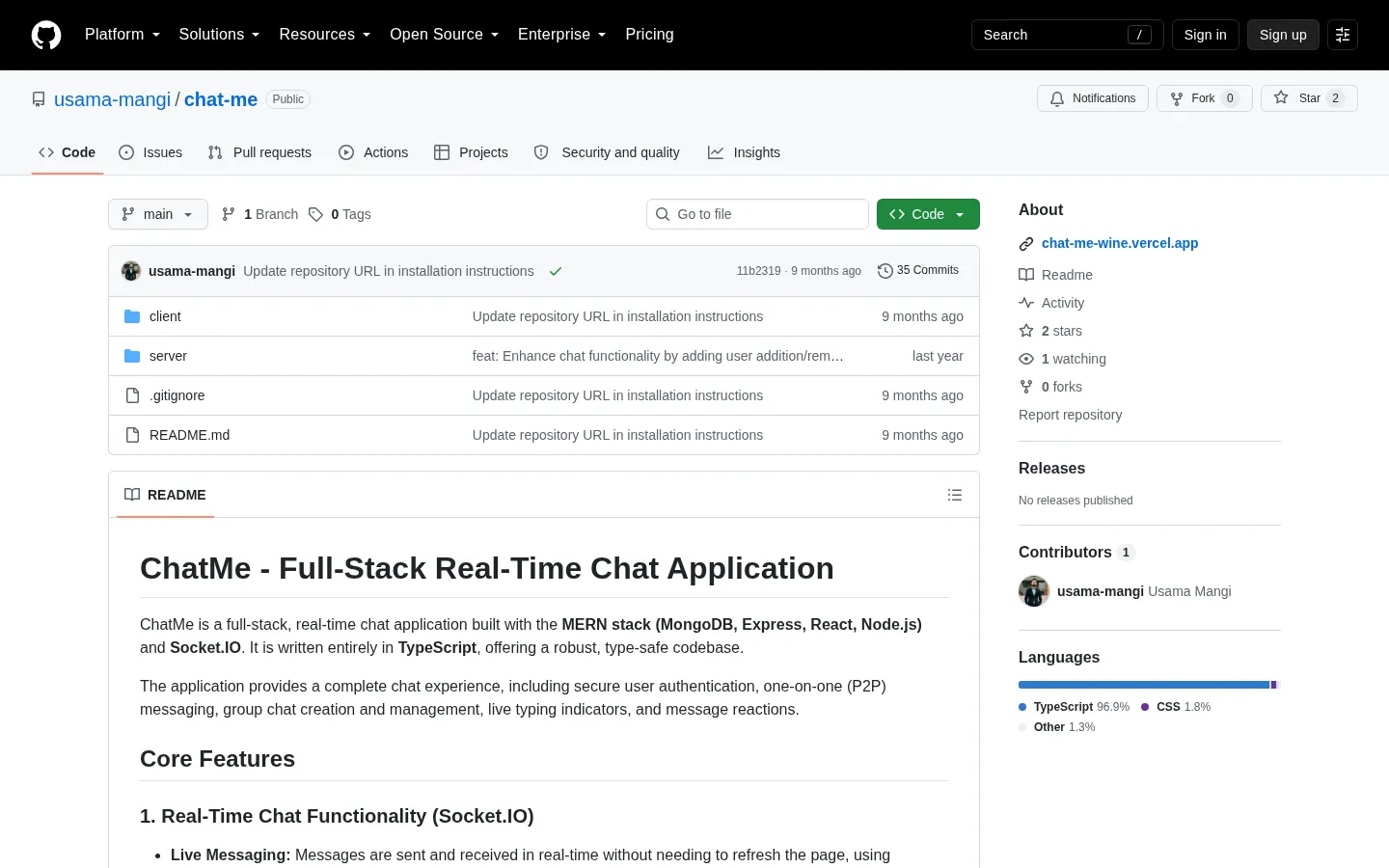The width and height of the screenshot is (1389, 868).
Task: Click the README outline list icon
Action: pyautogui.click(x=955, y=495)
